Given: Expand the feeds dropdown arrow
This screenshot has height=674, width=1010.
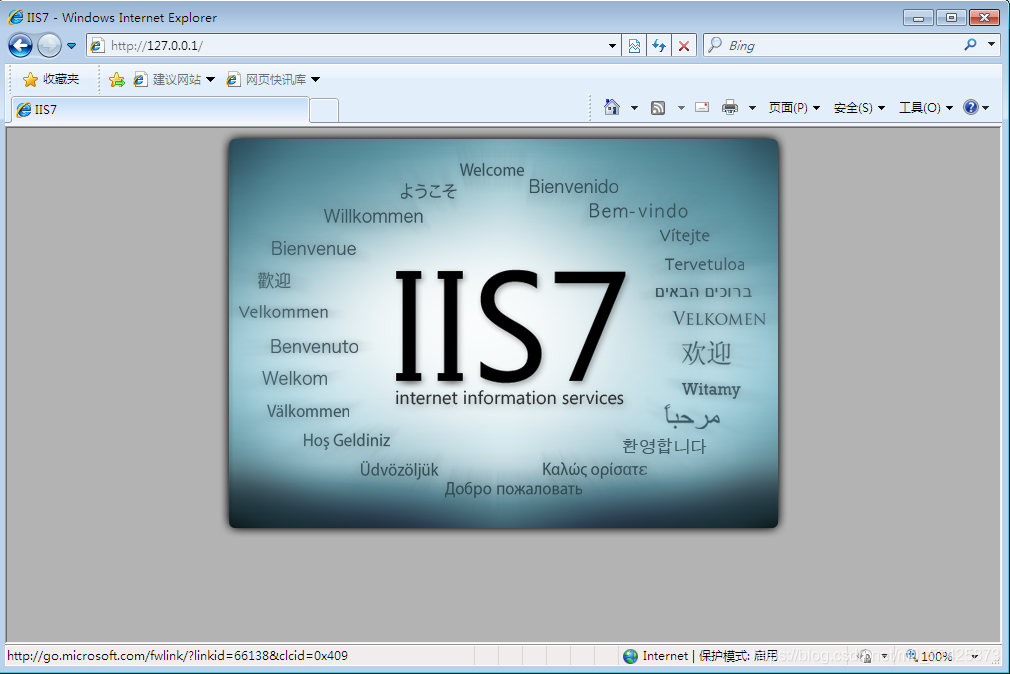Looking at the screenshot, I should click(681, 108).
